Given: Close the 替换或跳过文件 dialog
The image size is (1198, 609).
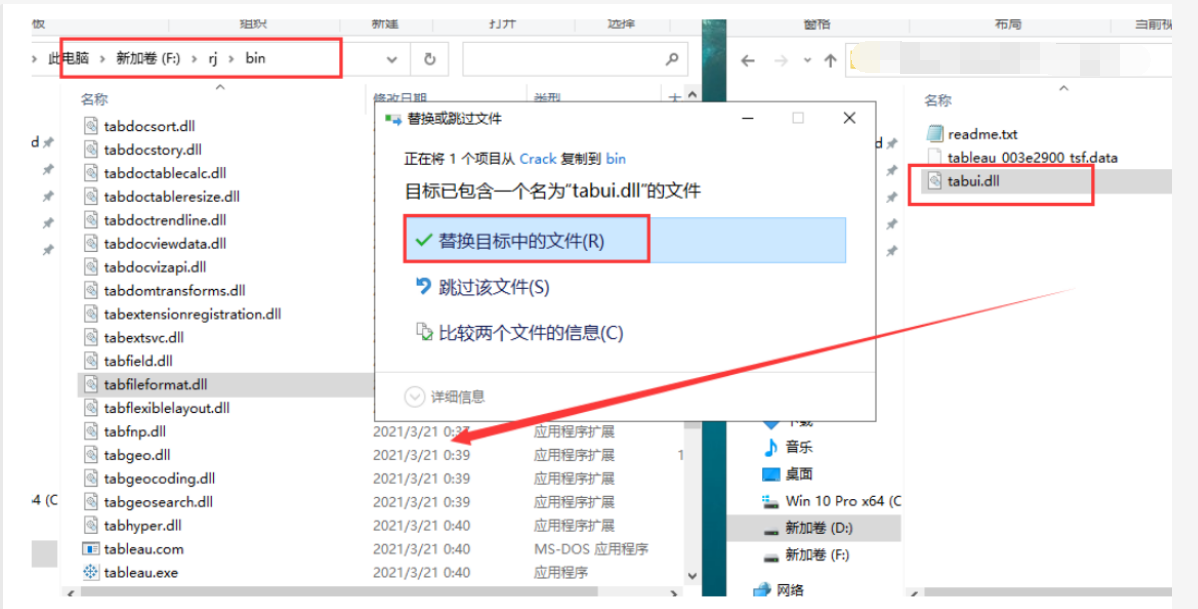Looking at the screenshot, I should click(850, 118).
